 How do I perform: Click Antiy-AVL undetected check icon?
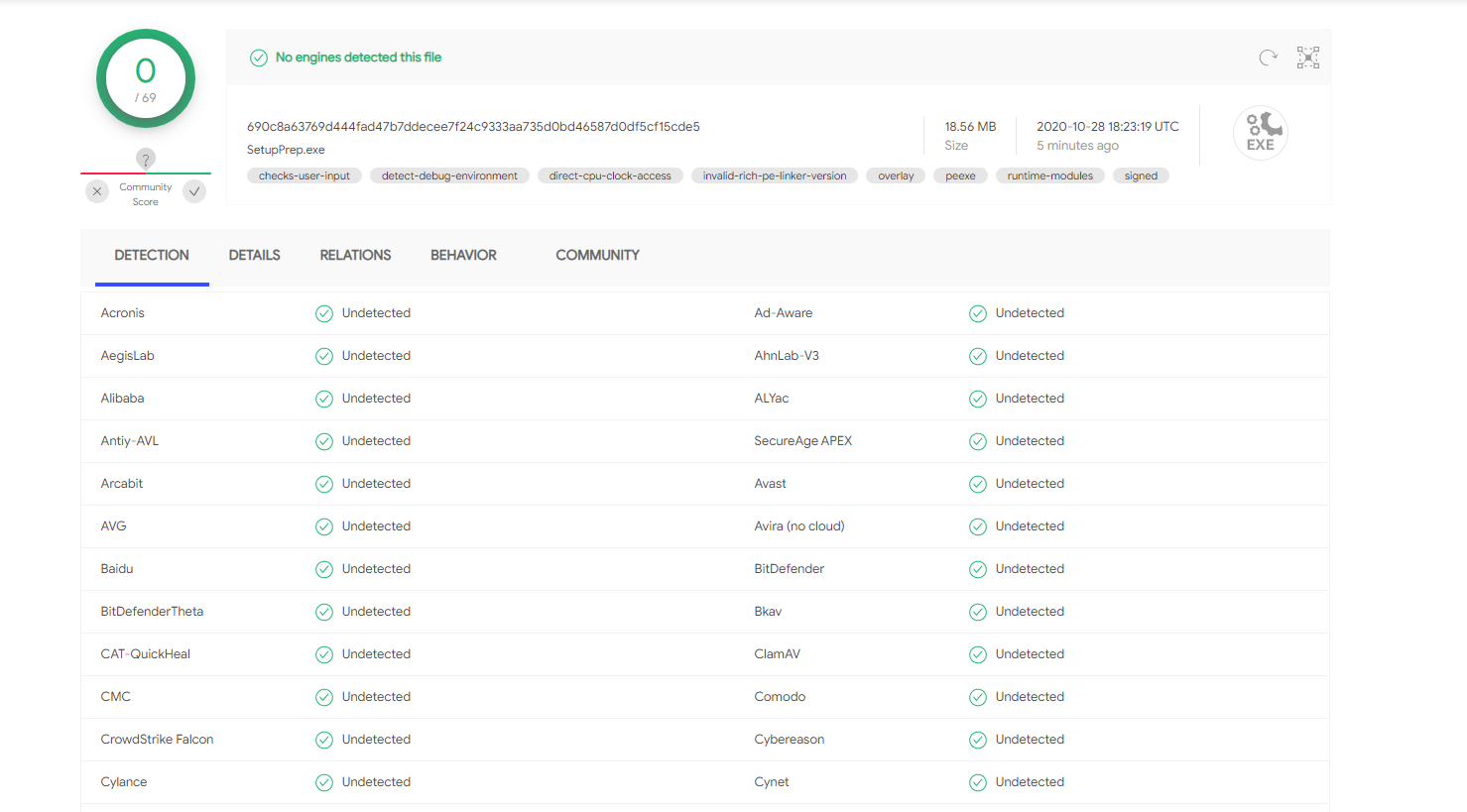[324, 441]
